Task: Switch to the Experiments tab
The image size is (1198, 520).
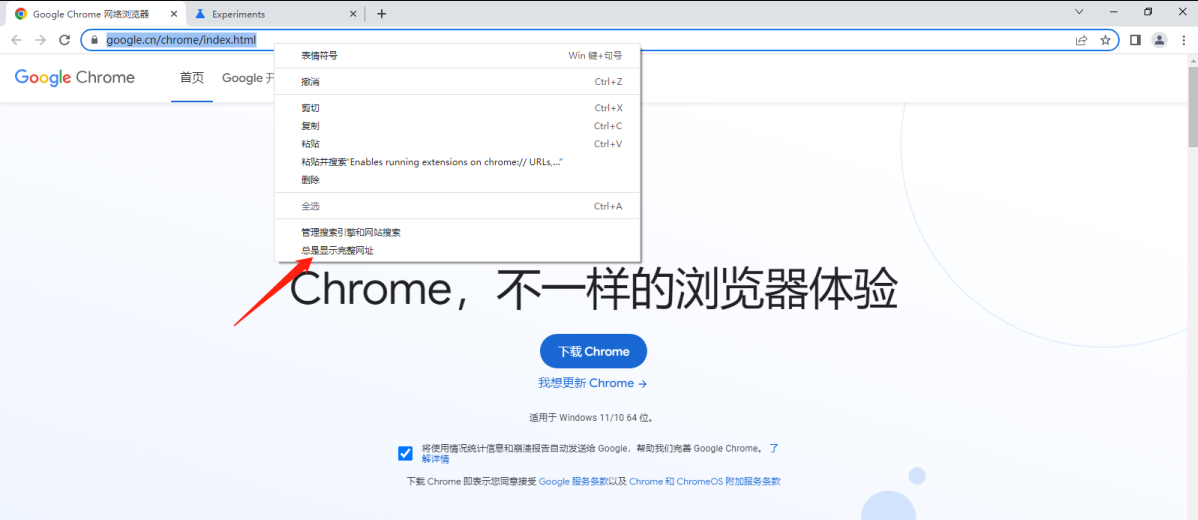Action: coord(274,14)
